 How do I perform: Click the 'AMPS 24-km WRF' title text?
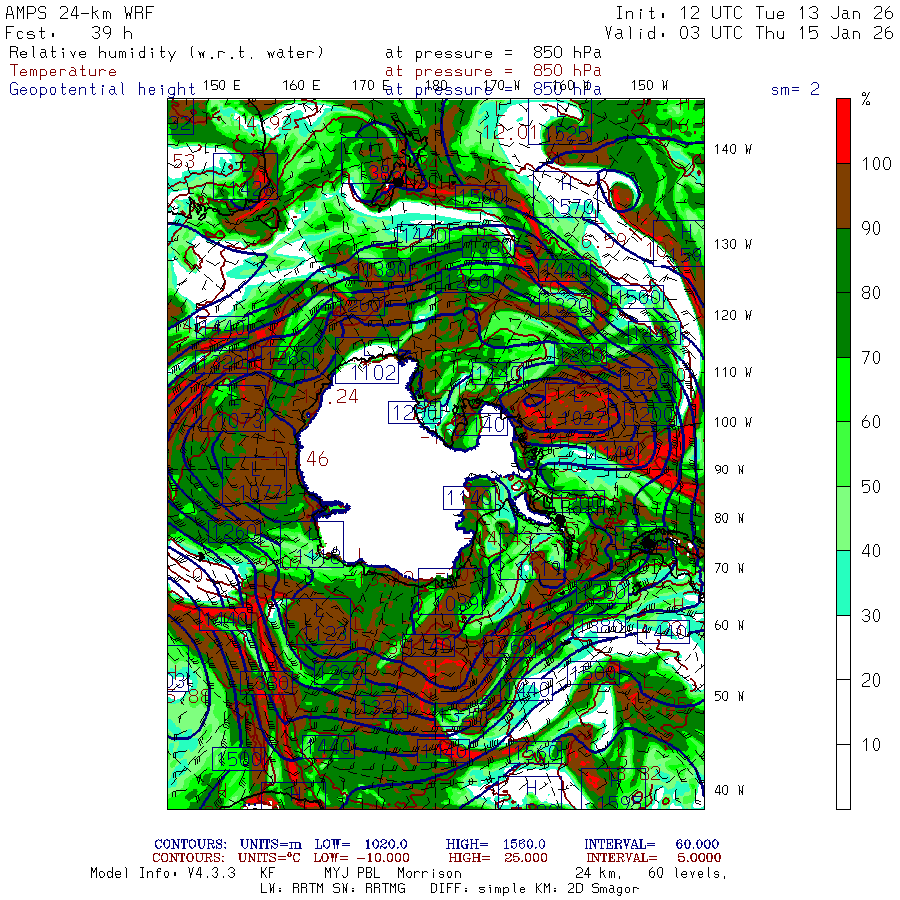click(x=80, y=13)
